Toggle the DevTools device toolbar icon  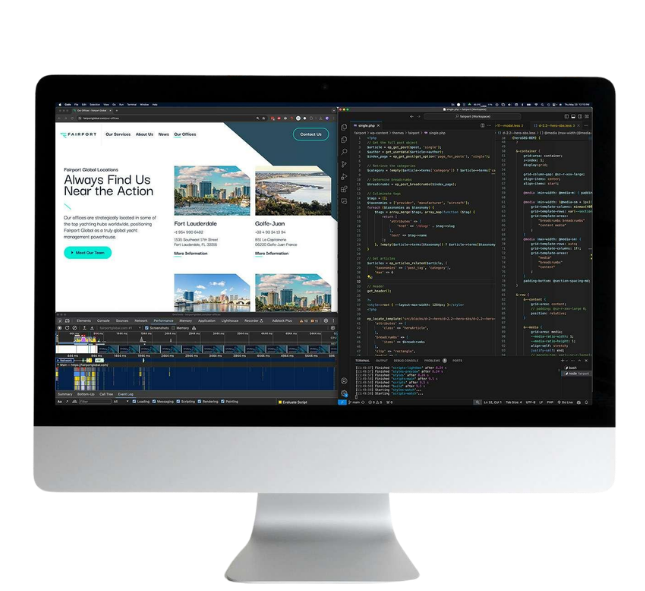point(67,321)
